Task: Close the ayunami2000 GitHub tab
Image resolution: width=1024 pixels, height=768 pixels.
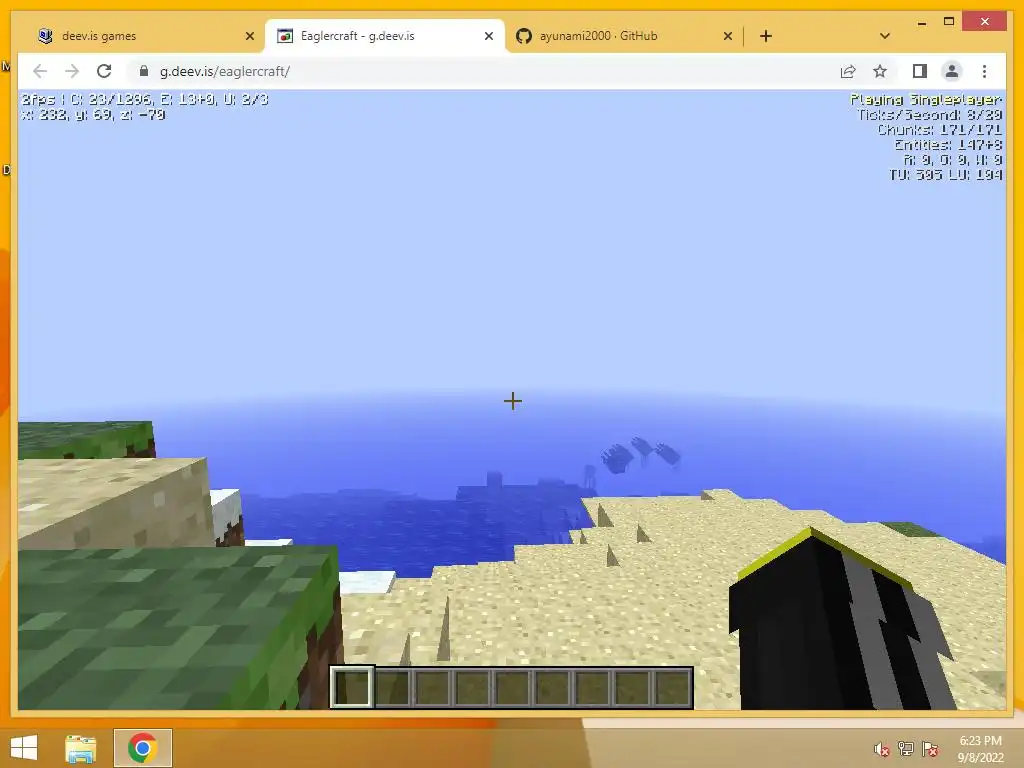Action: pyautogui.click(x=728, y=36)
